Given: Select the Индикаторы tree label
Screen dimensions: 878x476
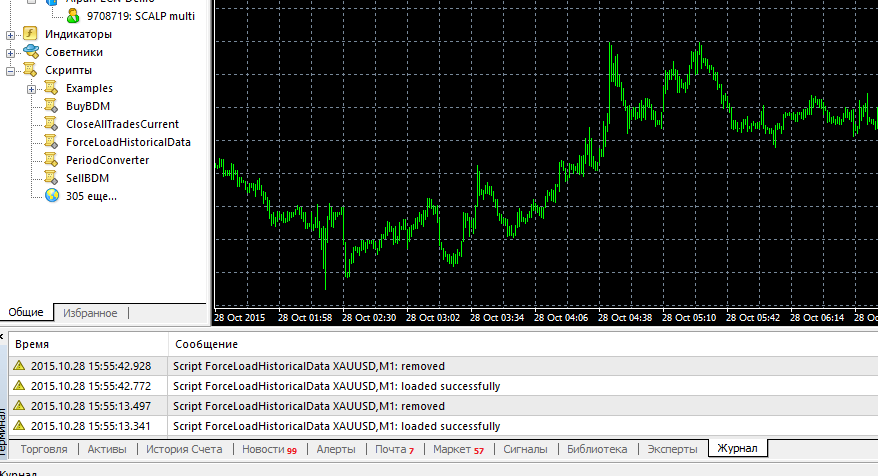Looking at the screenshot, I should click(78, 34).
